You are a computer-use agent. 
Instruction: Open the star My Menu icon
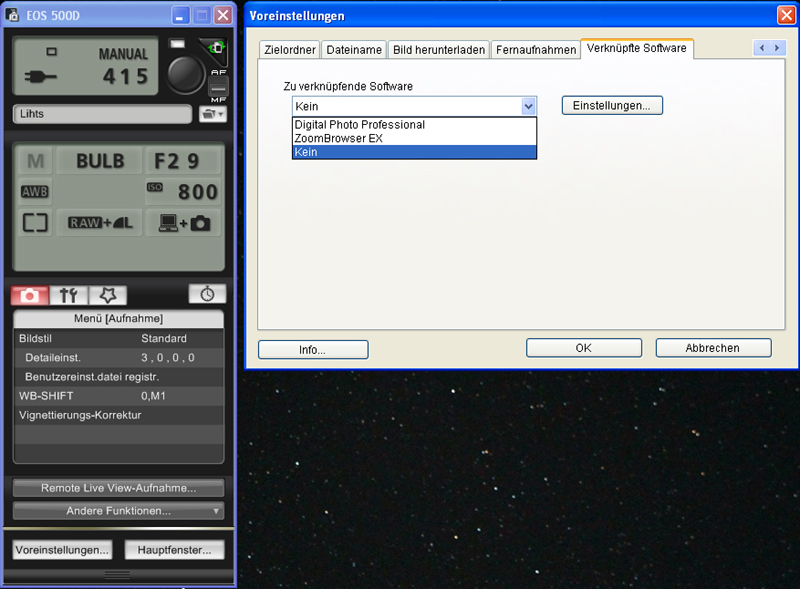[107, 295]
